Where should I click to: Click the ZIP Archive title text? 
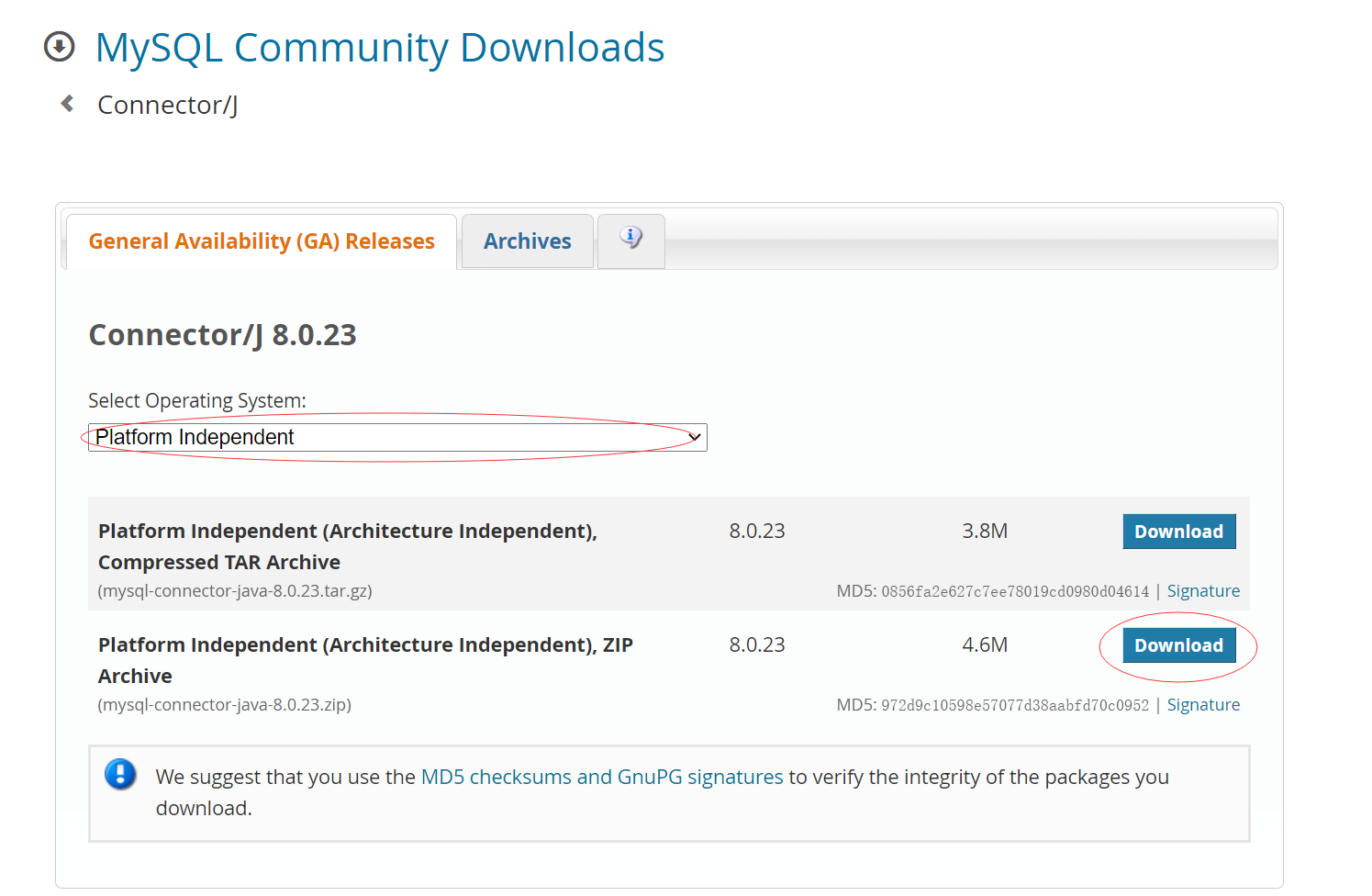click(x=365, y=660)
